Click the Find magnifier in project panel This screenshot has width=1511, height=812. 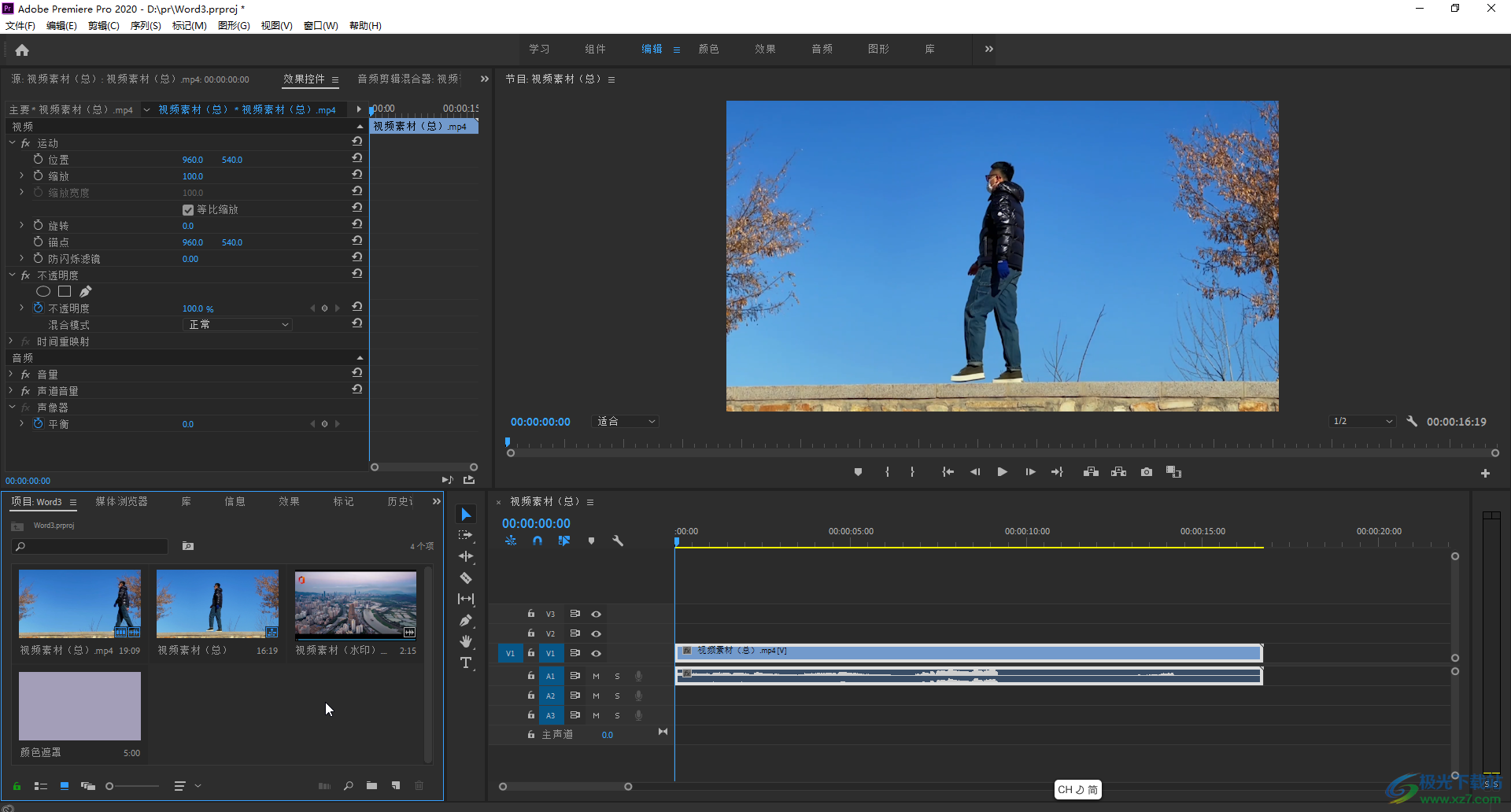pos(348,785)
